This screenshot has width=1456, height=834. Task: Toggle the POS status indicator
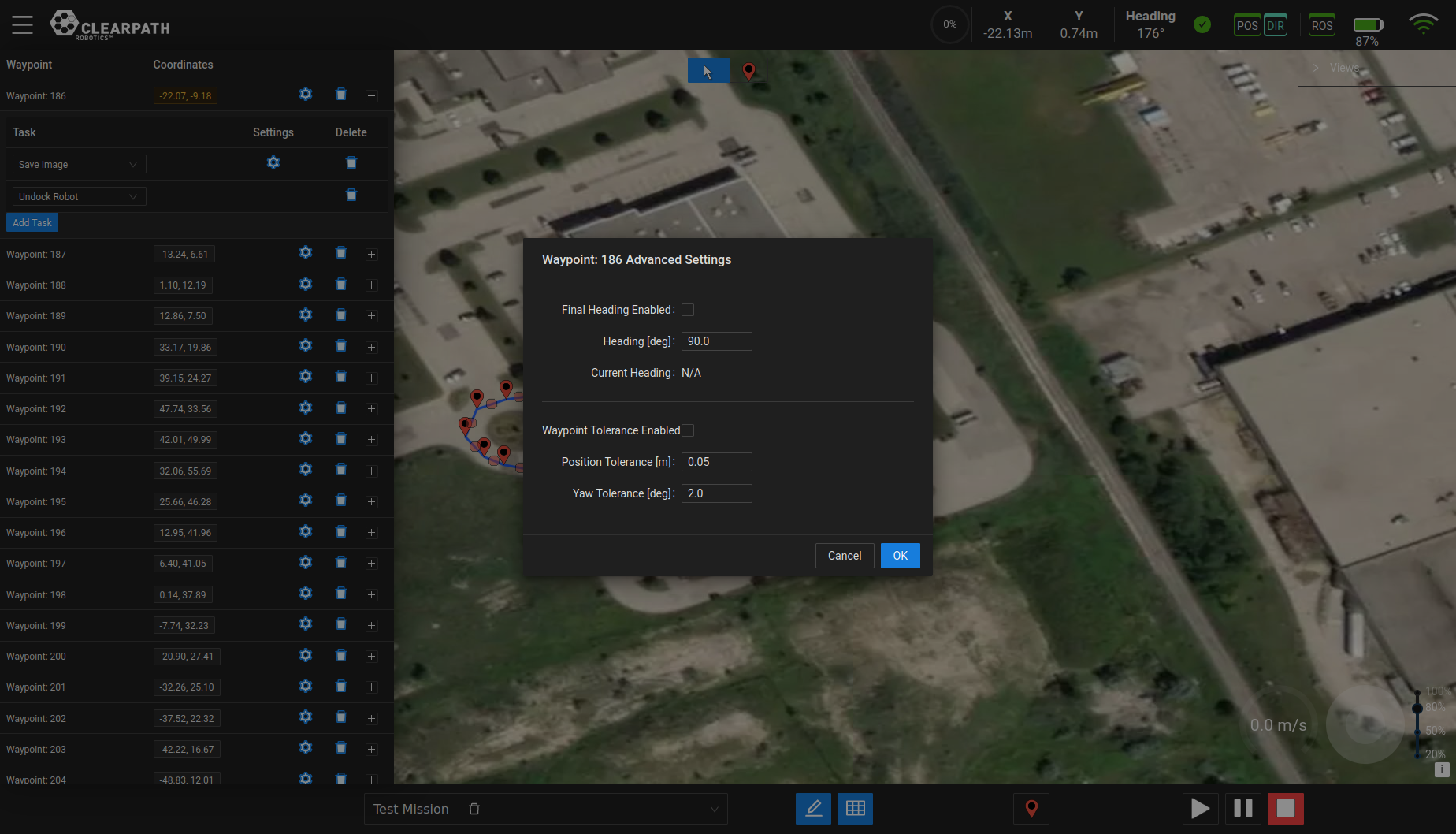[x=1246, y=25]
